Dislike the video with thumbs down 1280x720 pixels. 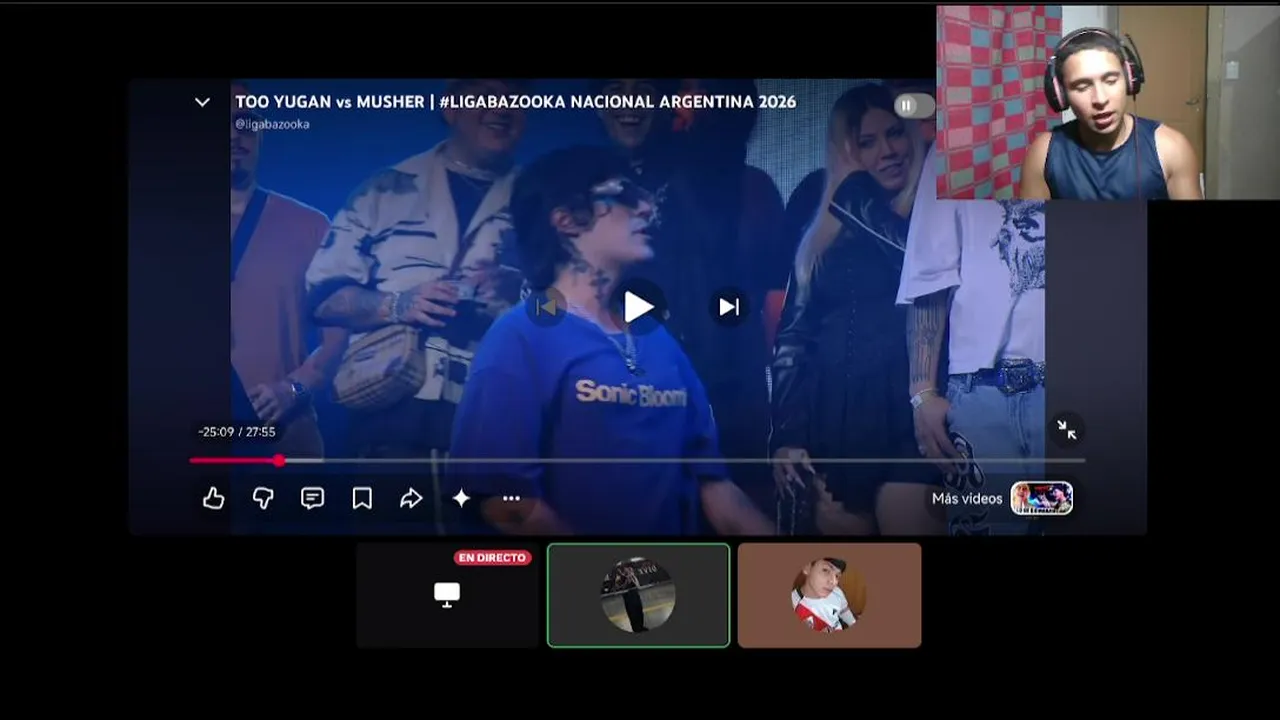point(263,498)
